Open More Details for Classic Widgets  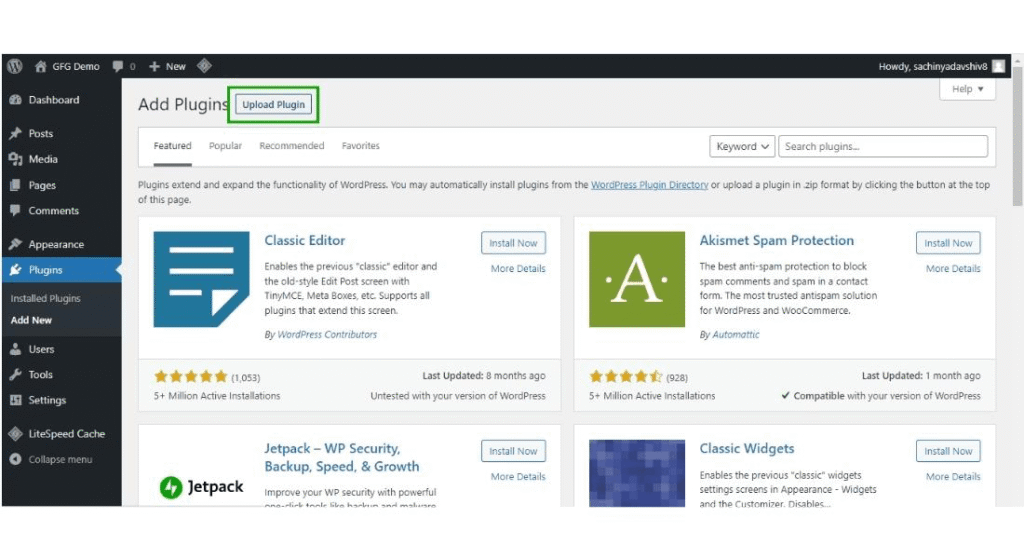tap(953, 477)
